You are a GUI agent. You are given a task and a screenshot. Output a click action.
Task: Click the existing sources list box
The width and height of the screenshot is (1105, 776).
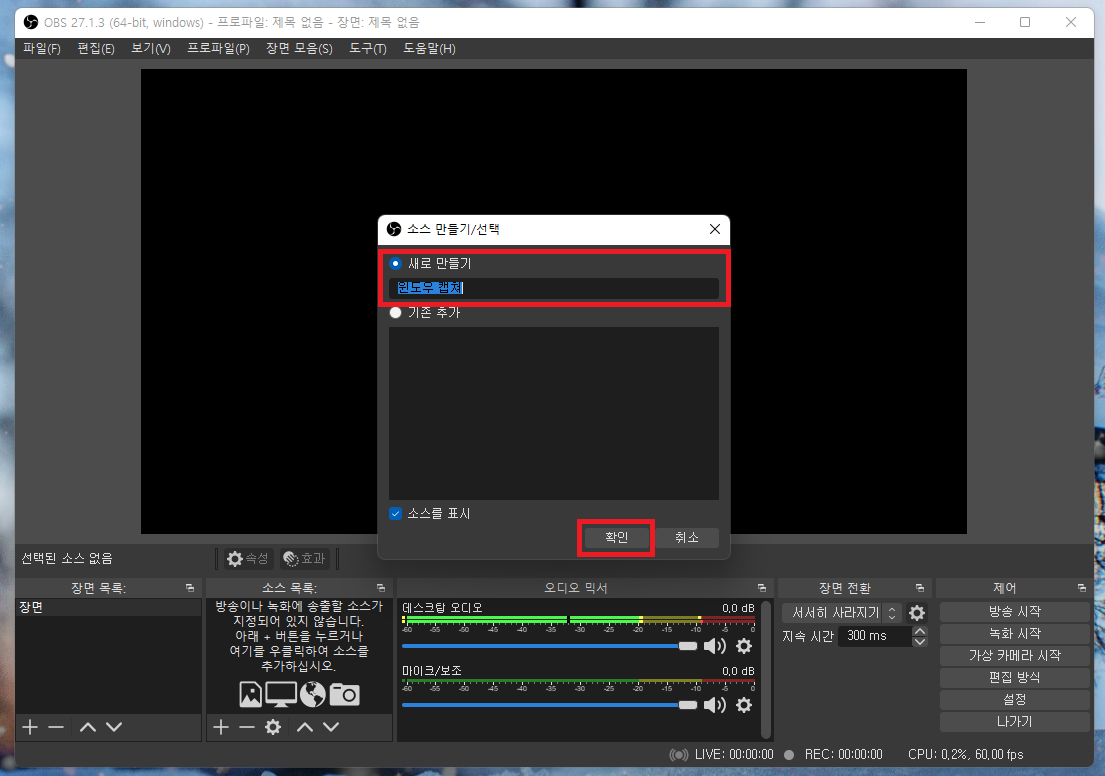tap(553, 413)
